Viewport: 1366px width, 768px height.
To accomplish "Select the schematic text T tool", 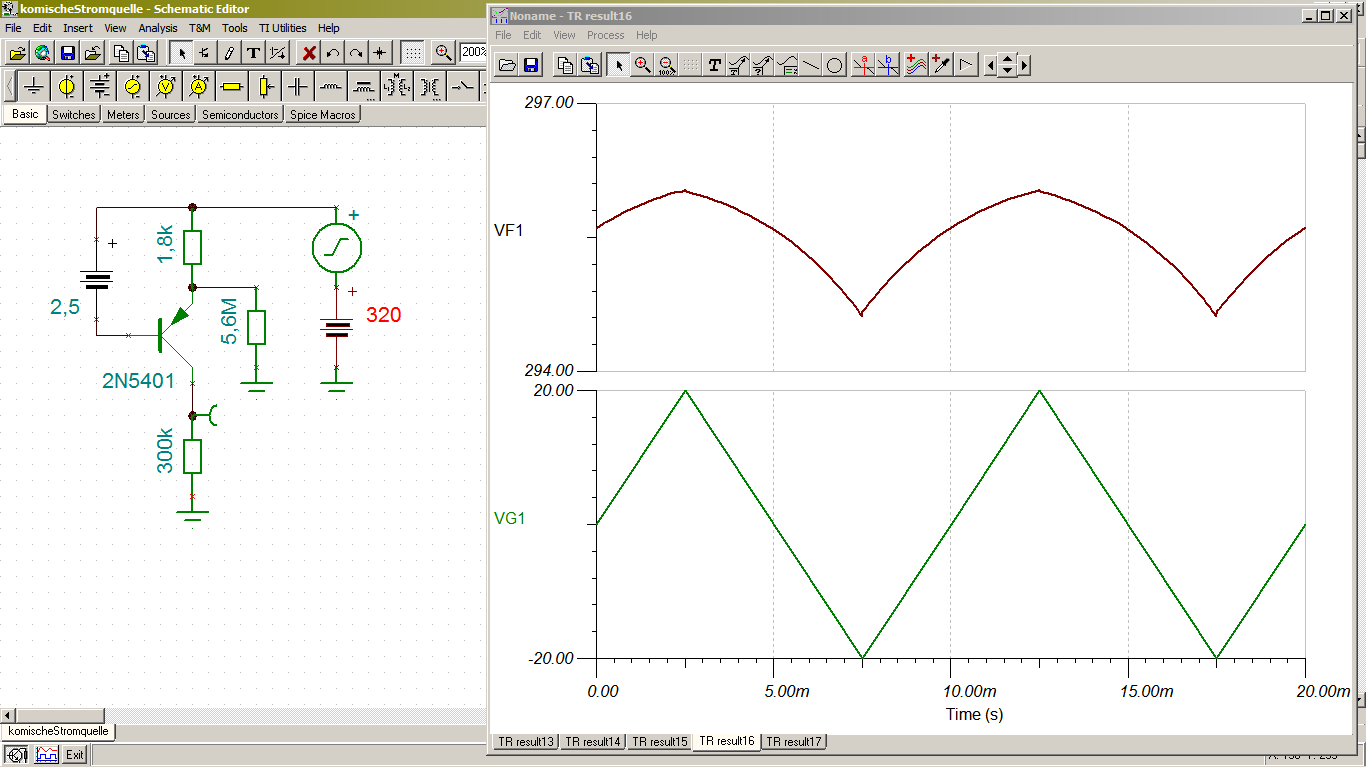I will (x=253, y=53).
